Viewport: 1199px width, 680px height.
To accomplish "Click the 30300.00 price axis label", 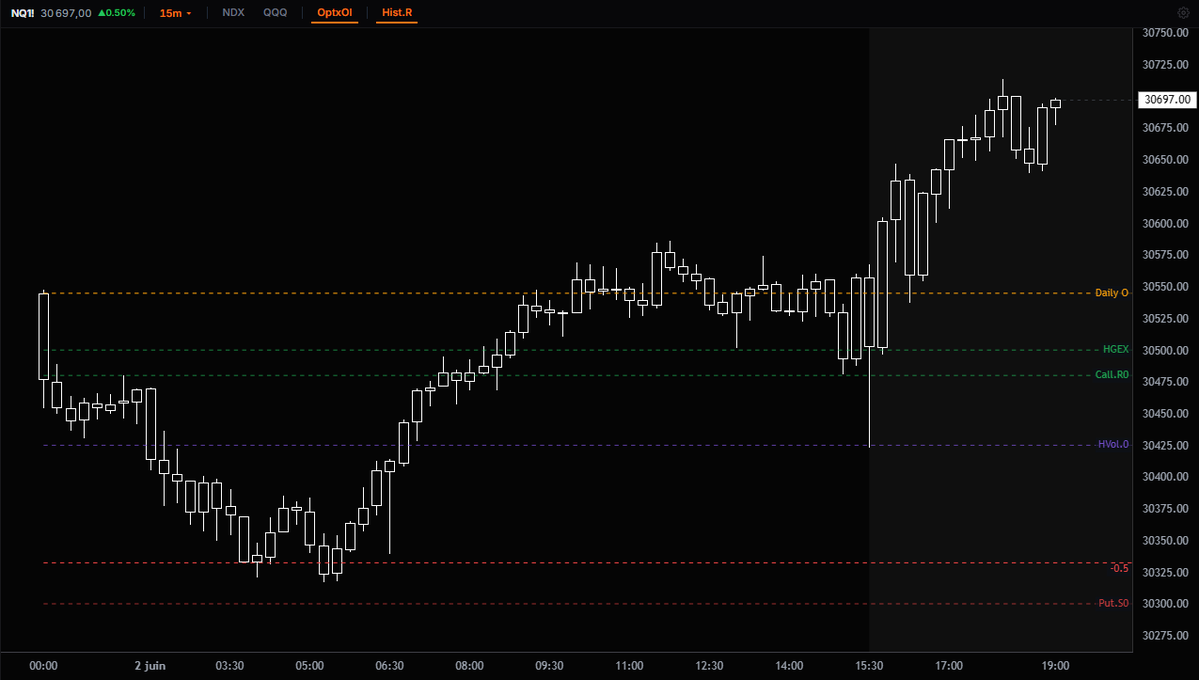I will (1165, 604).
